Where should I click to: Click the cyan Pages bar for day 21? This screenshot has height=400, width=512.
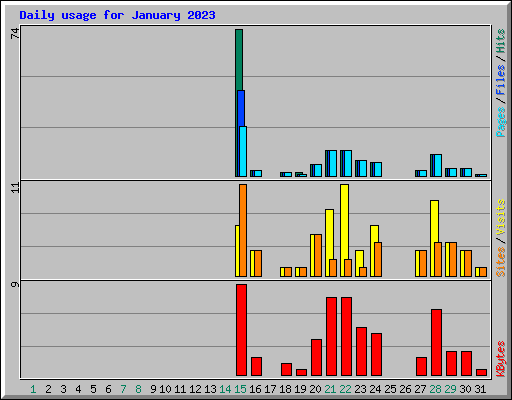point(333,163)
